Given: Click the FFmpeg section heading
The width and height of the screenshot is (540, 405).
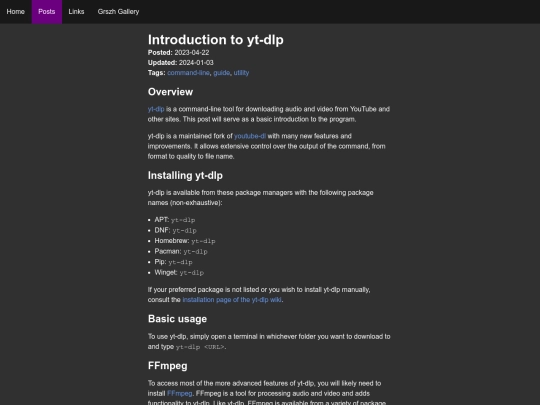Looking at the screenshot, I should pyautogui.click(x=168, y=366).
